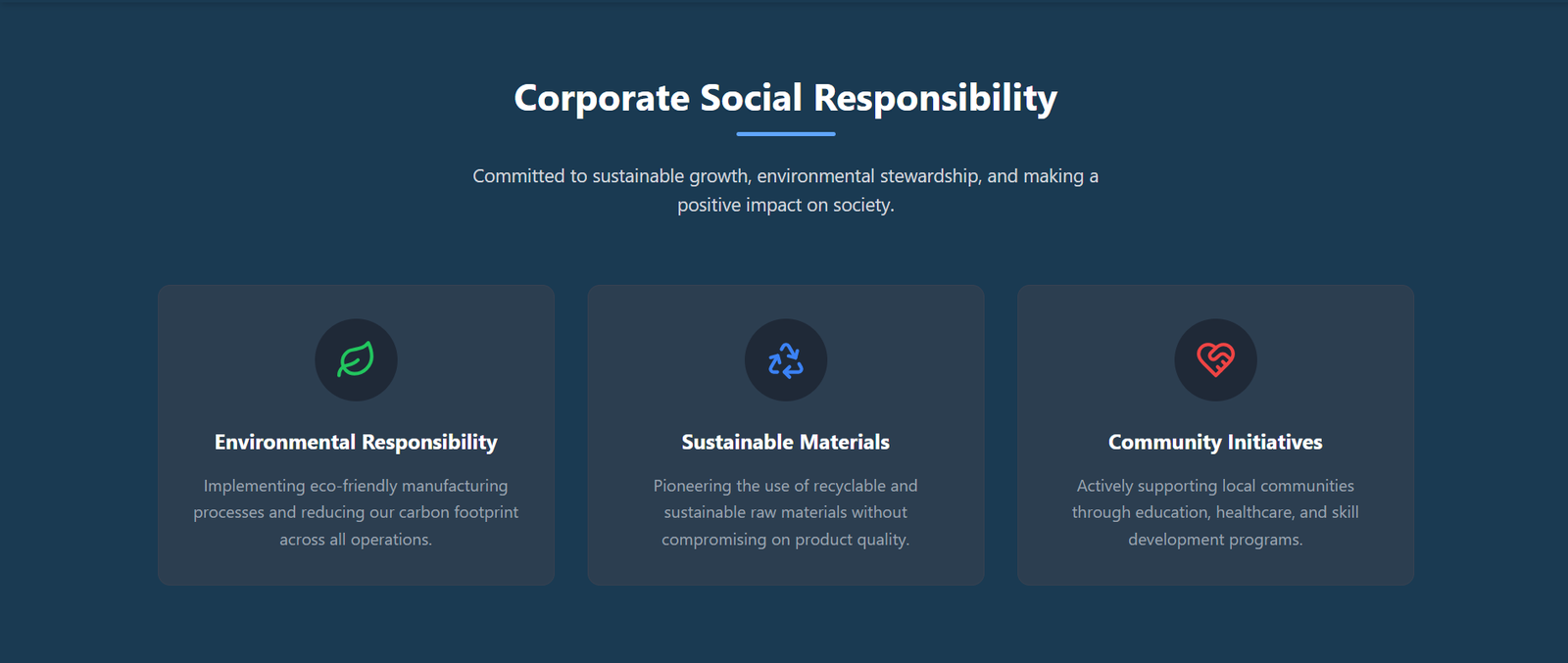The height and width of the screenshot is (663, 1568).
Task: Click the "across all operations." text line
Action: tap(356, 540)
